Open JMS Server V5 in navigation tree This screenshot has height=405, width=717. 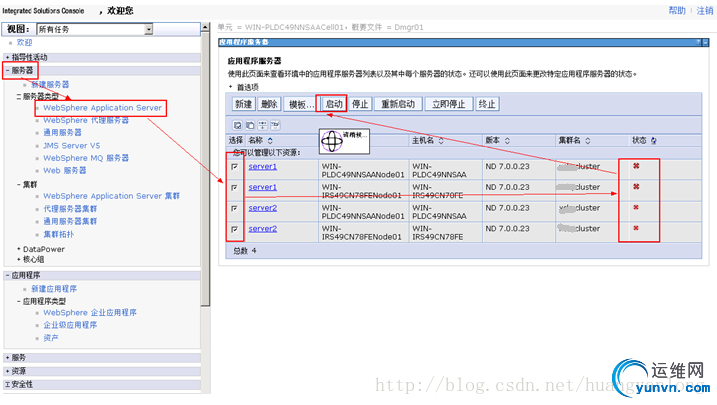pyautogui.click(x=71, y=145)
